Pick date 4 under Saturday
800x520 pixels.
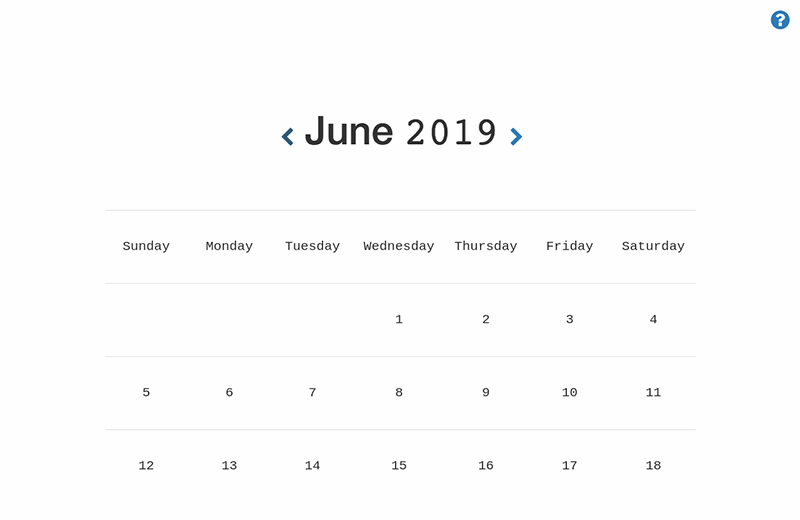[x=653, y=319]
